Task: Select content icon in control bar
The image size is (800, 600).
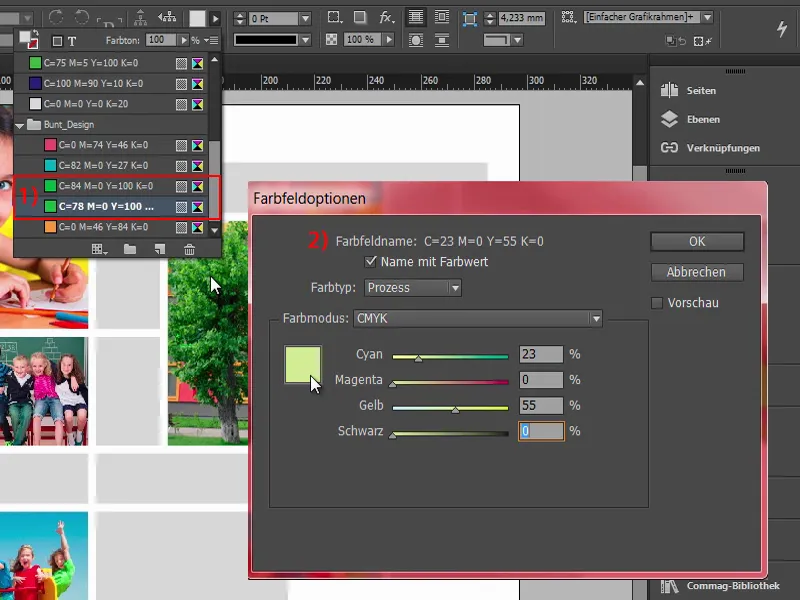Action: (167, 17)
